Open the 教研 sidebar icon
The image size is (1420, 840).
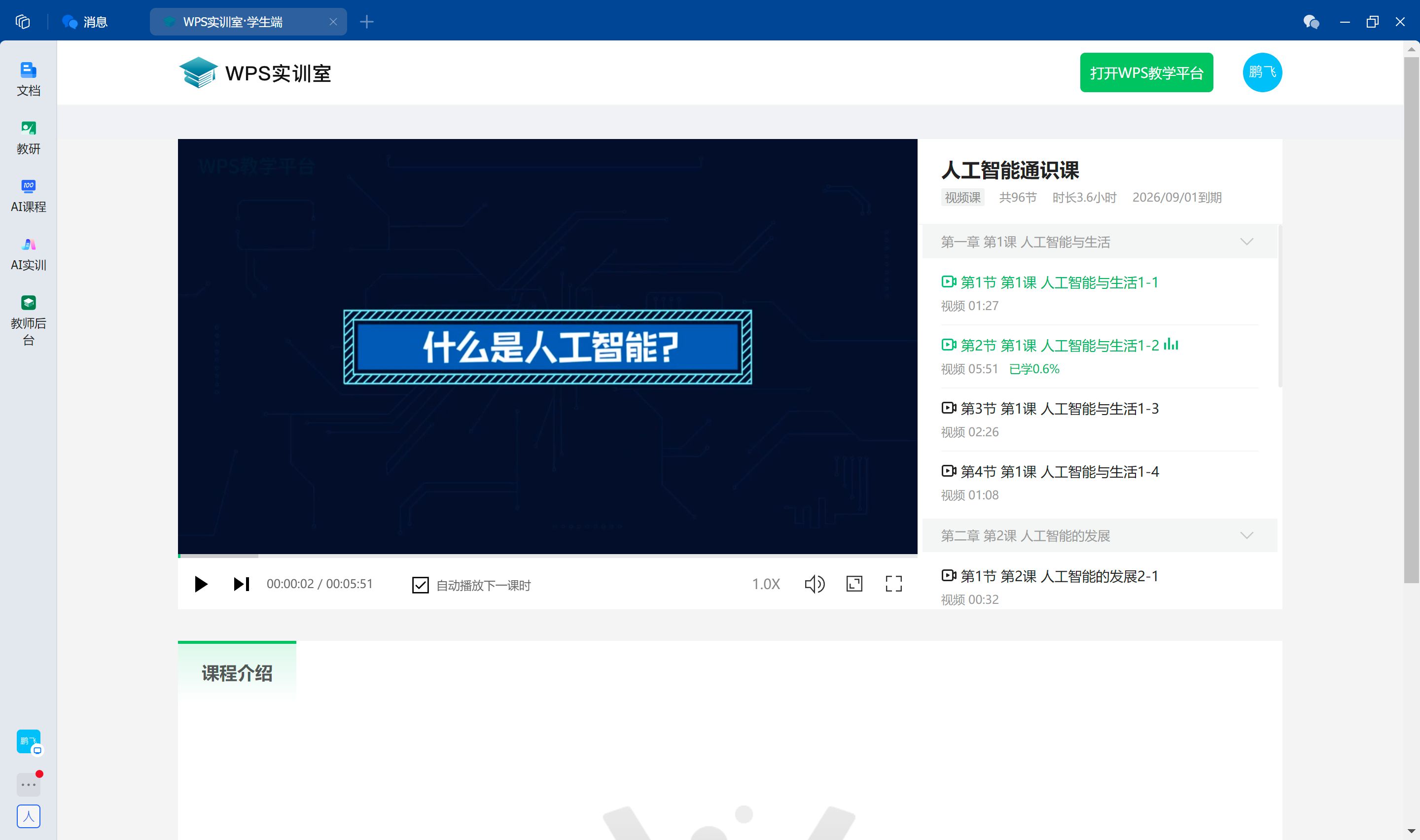[x=28, y=137]
